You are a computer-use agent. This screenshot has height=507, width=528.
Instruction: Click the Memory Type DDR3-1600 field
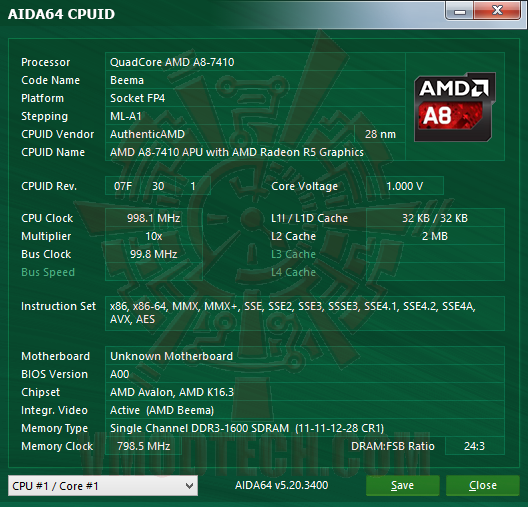(x=305, y=428)
